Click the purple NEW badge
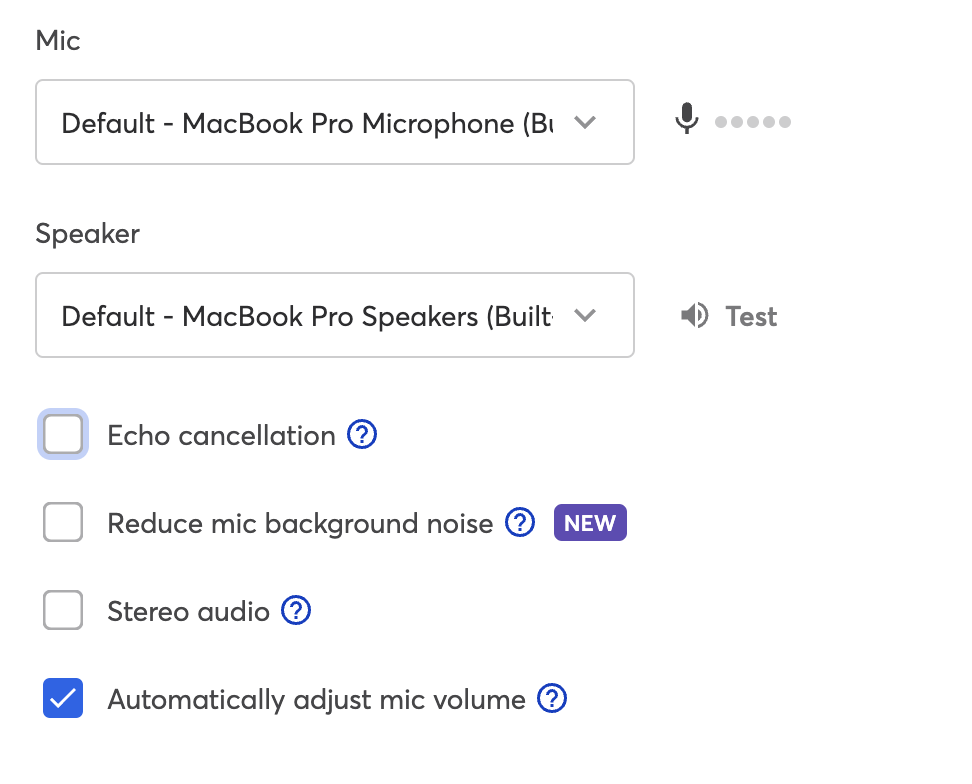This screenshot has height=784, width=972. pyautogui.click(x=590, y=522)
